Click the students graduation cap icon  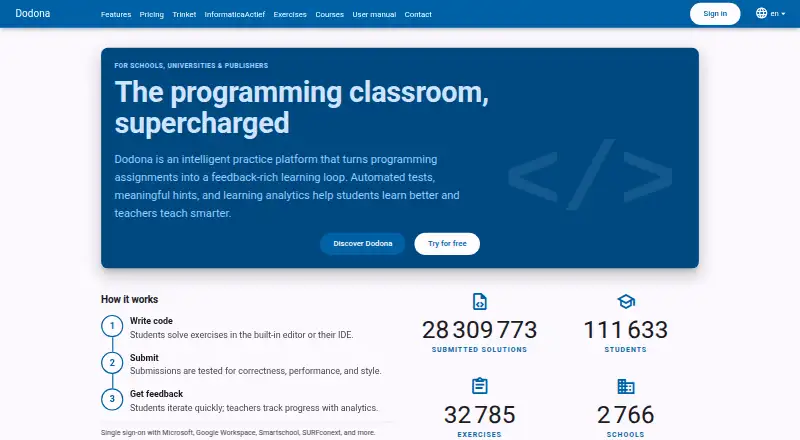tap(626, 302)
